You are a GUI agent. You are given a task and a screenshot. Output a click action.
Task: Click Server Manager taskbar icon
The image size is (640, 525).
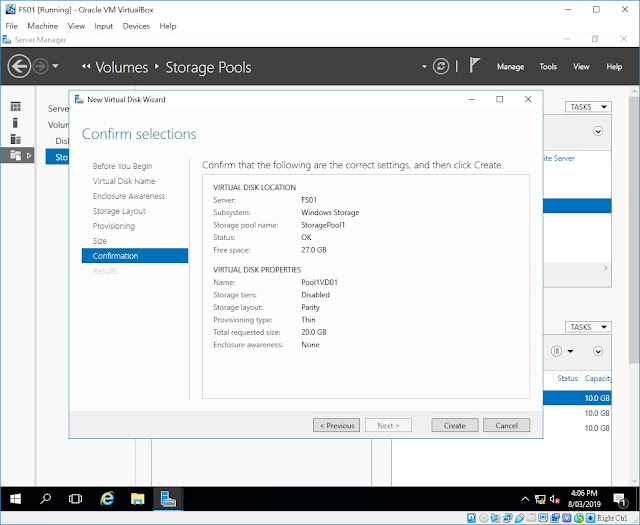(168, 498)
